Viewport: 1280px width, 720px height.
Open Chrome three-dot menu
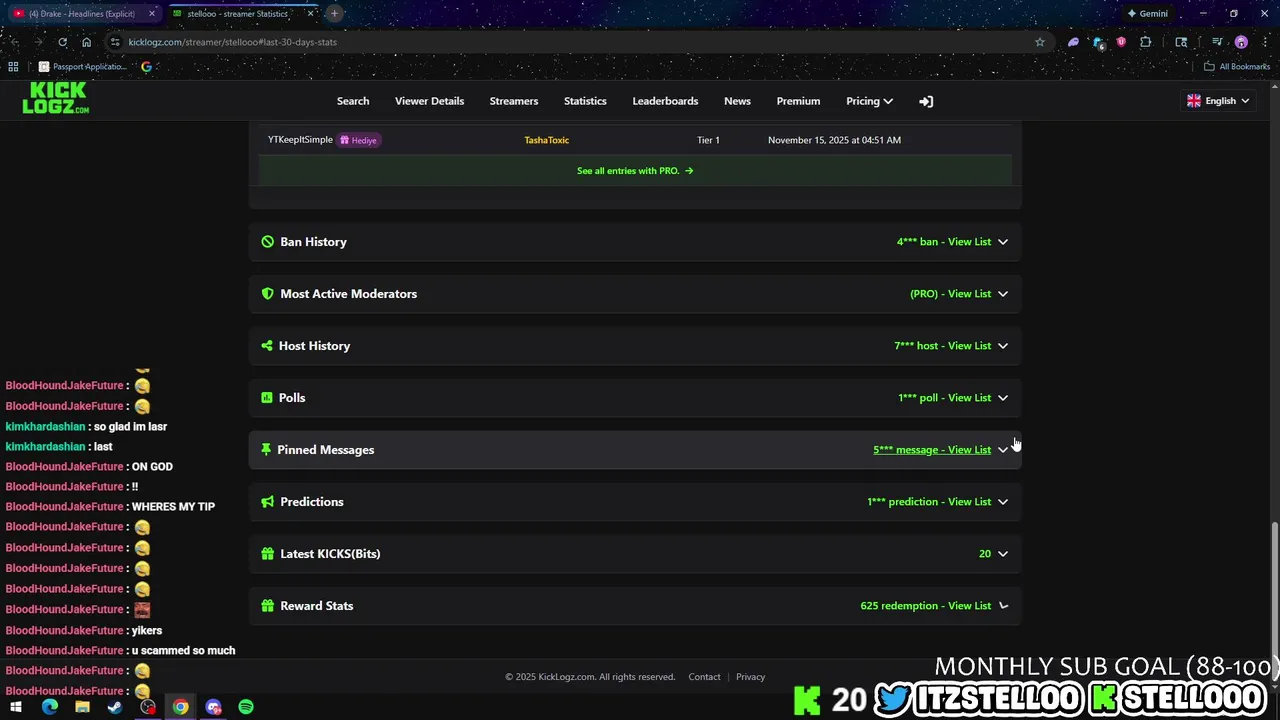1265,42
